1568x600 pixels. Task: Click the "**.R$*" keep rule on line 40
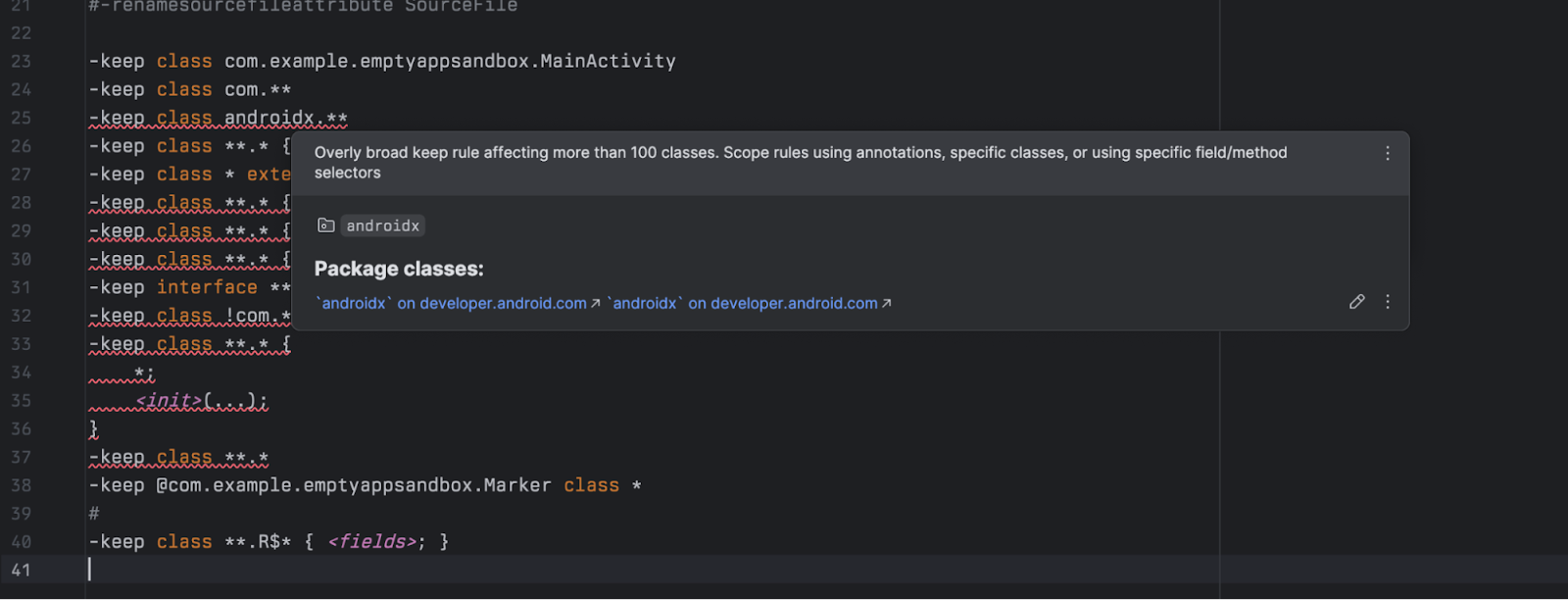click(269, 541)
